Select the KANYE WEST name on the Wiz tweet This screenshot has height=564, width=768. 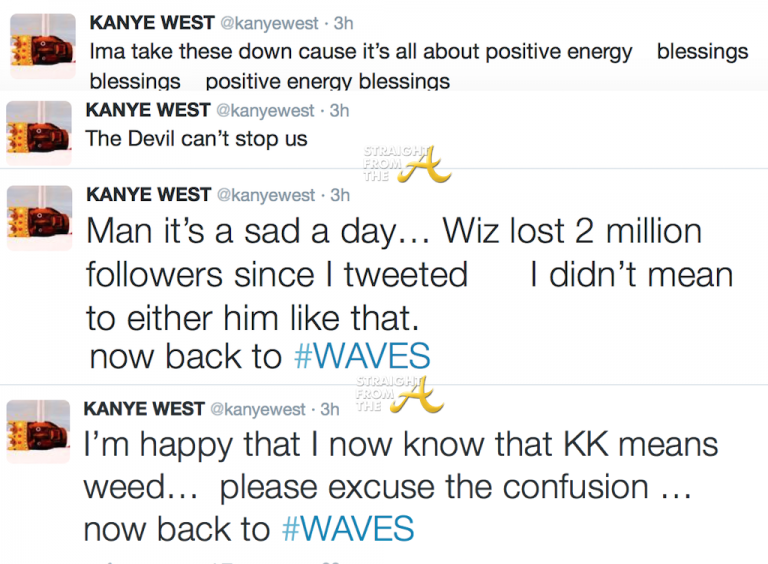coord(148,194)
